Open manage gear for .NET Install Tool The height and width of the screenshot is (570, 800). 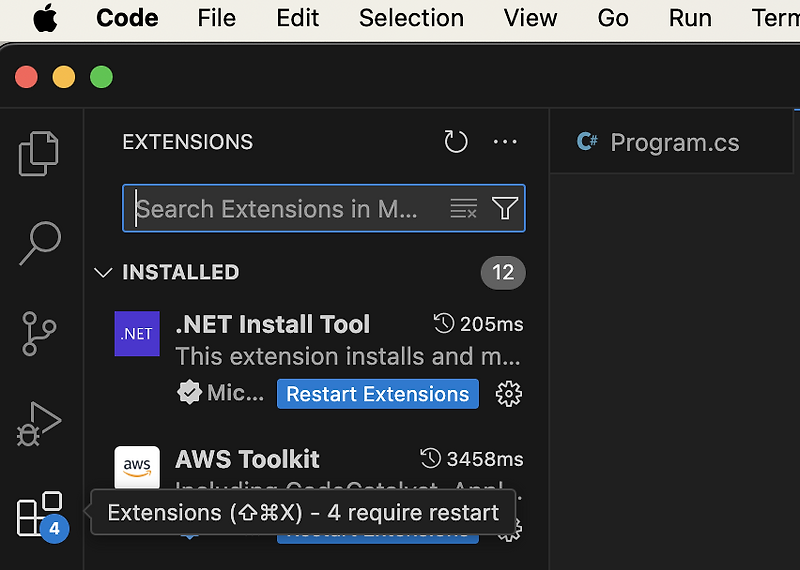click(509, 394)
